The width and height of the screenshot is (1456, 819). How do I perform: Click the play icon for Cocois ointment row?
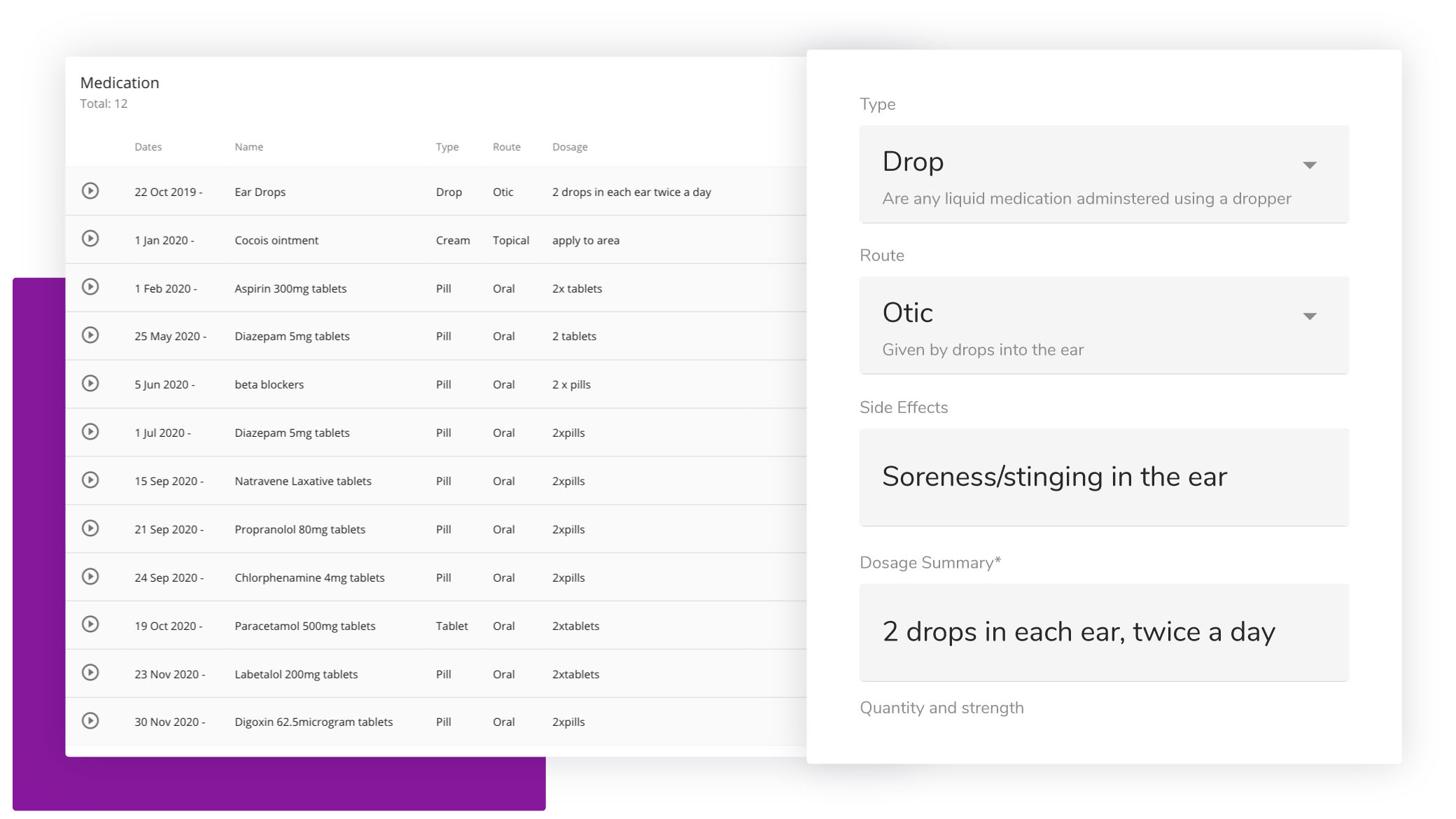click(x=90, y=239)
